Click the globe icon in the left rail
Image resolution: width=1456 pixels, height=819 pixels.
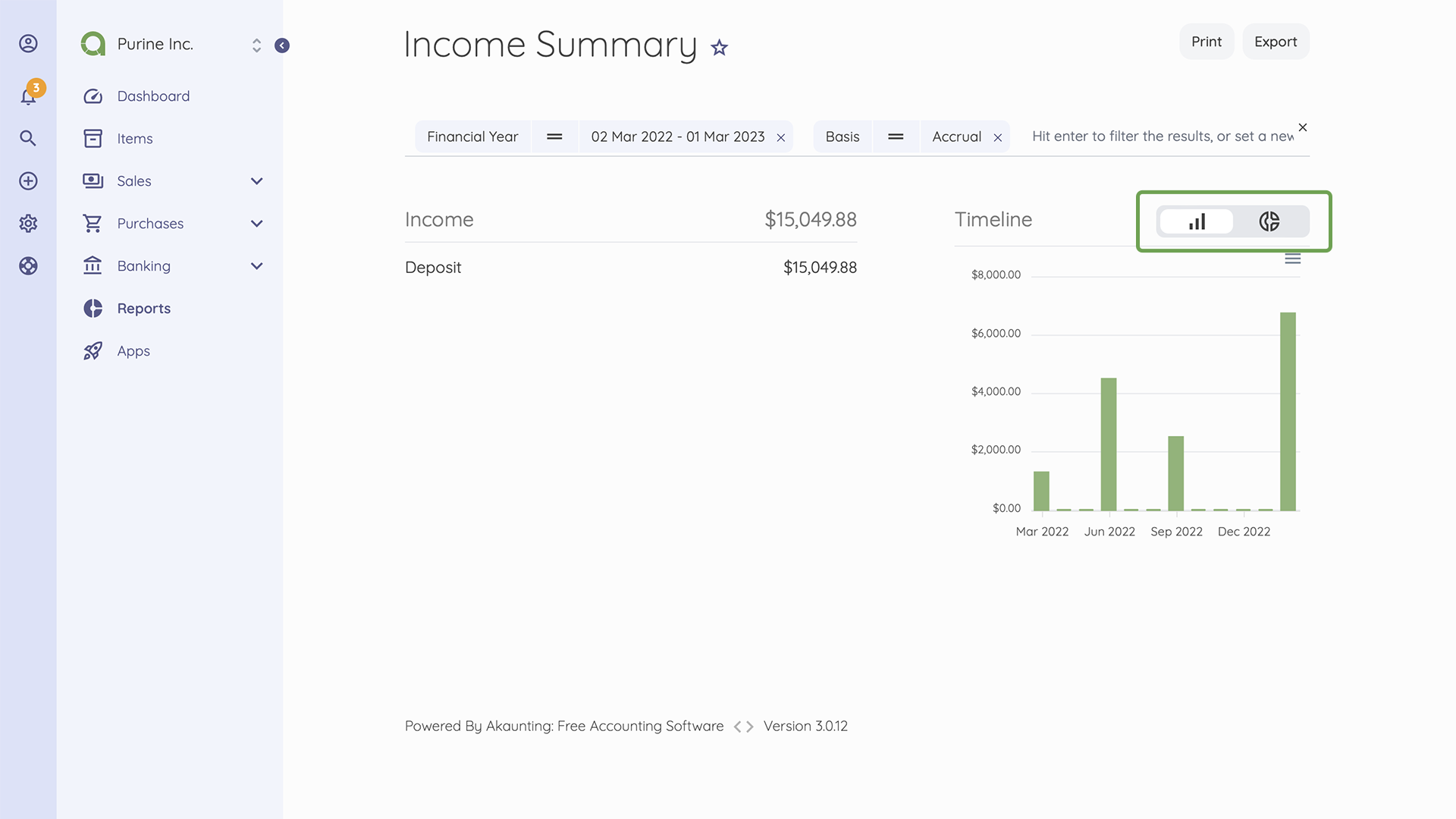[28, 265]
